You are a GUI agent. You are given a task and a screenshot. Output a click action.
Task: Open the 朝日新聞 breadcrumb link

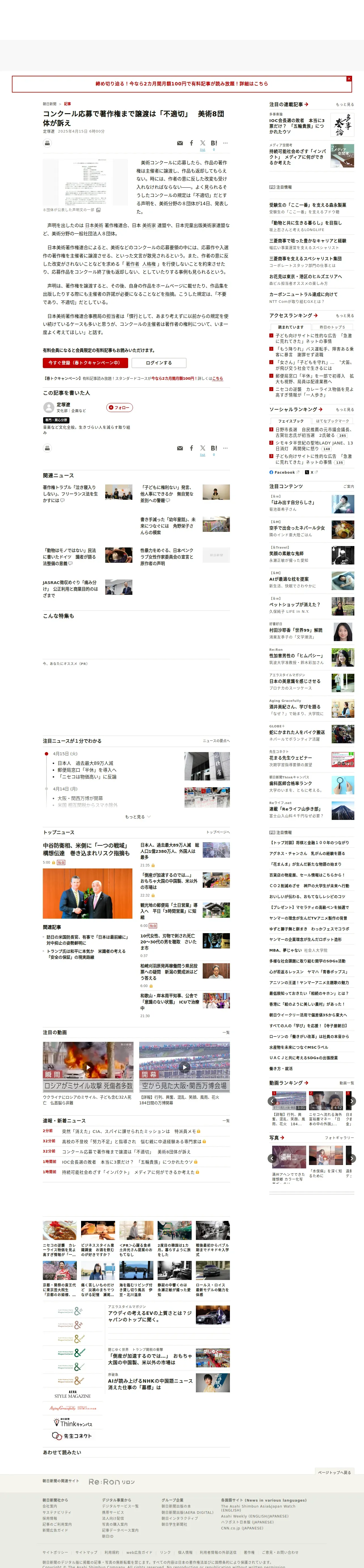coord(49,104)
